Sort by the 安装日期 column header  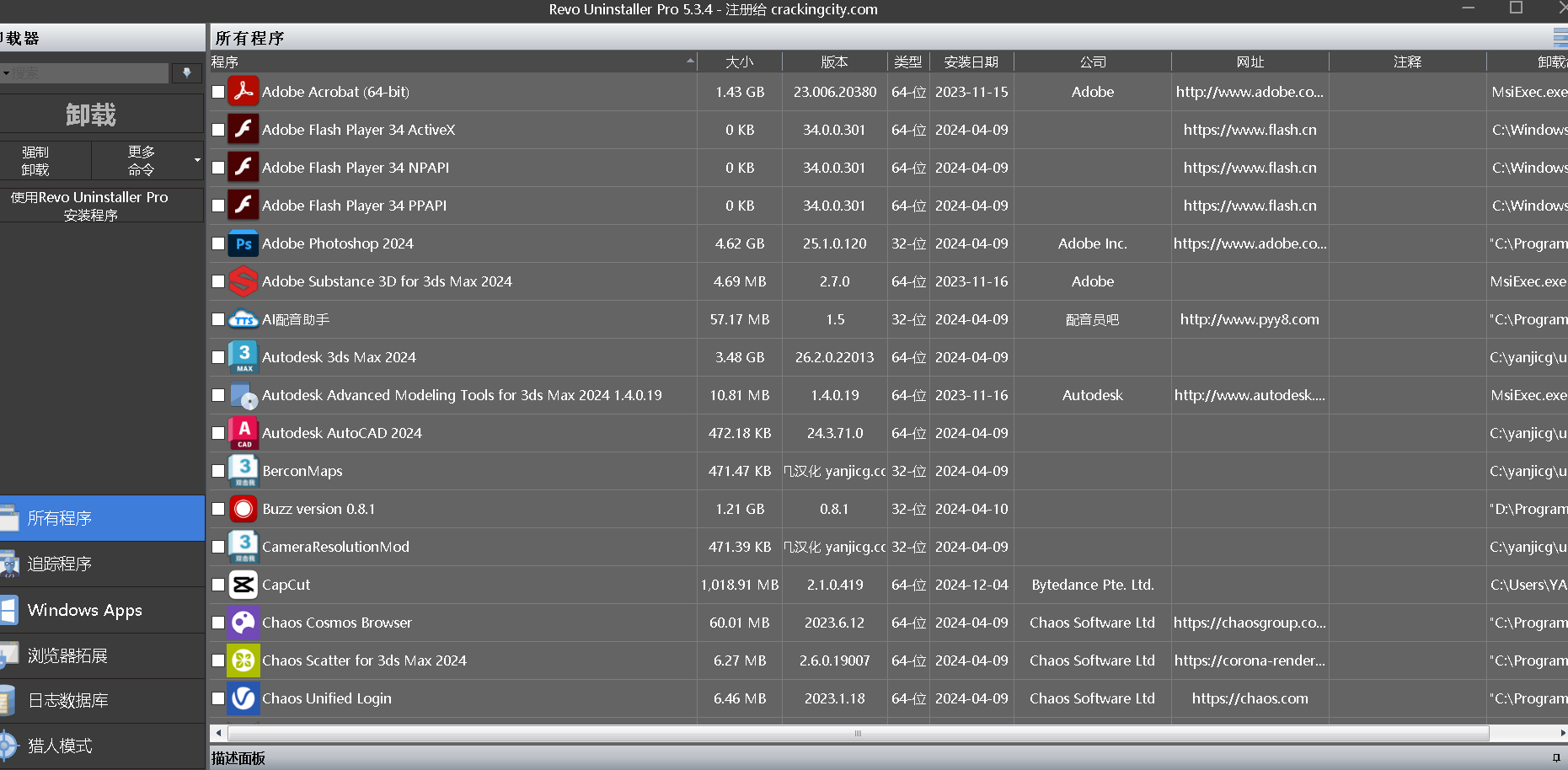pos(971,61)
